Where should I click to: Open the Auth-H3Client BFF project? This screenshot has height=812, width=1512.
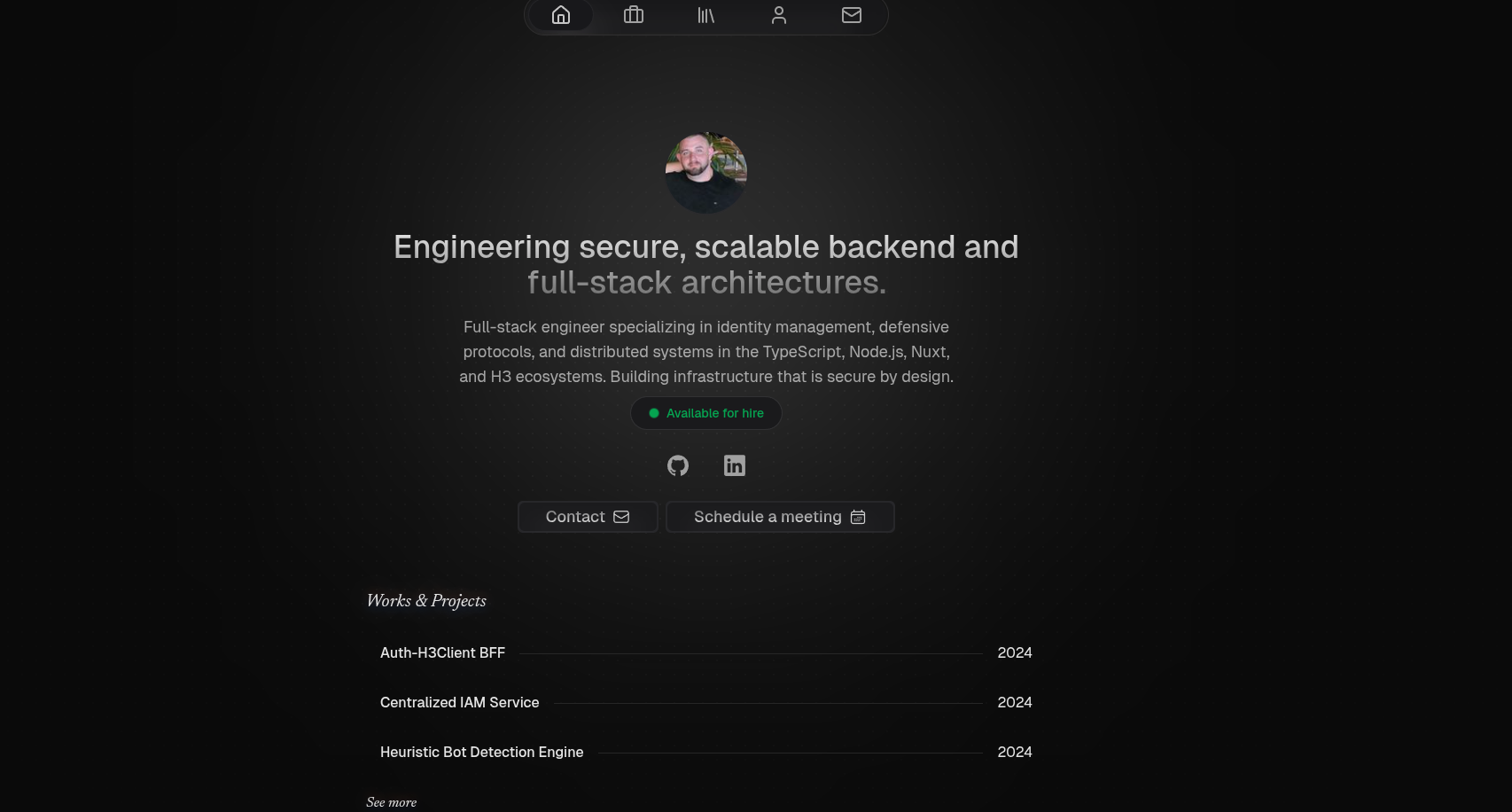442,652
